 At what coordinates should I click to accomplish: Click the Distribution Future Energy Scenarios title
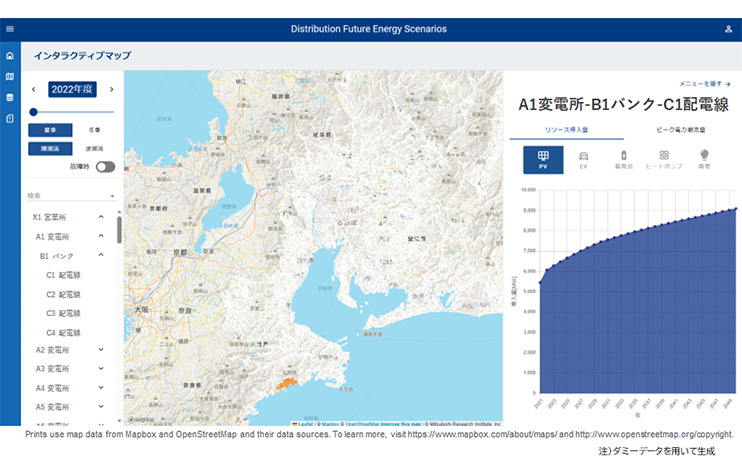click(x=369, y=29)
